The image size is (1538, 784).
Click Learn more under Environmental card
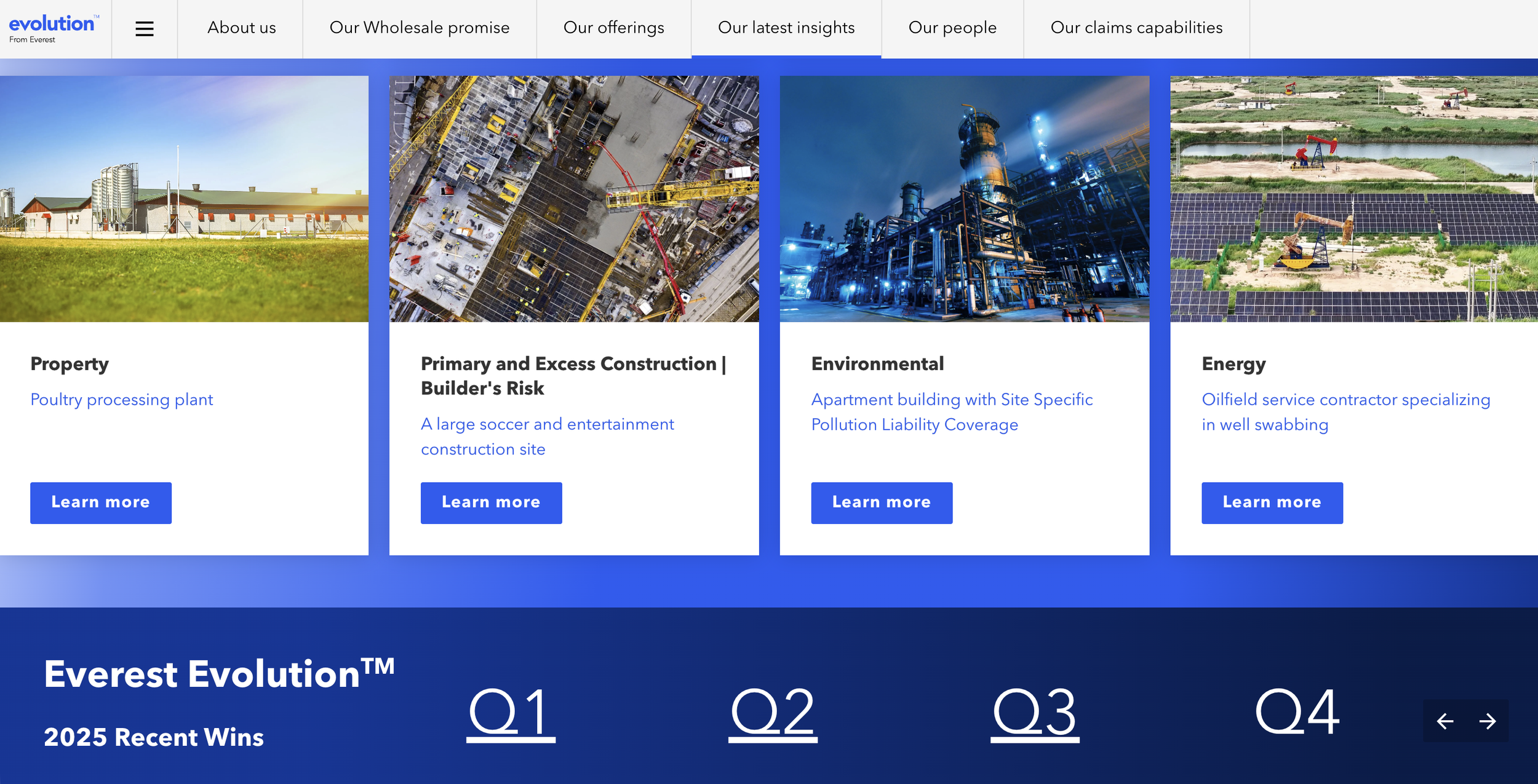point(881,502)
